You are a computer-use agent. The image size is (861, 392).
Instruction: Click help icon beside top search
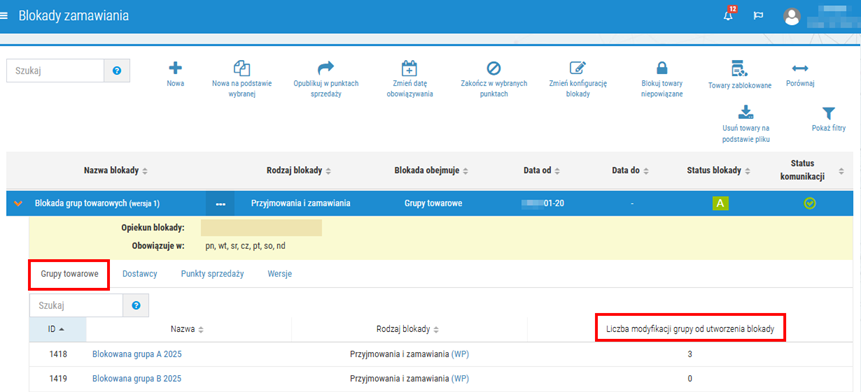click(117, 71)
